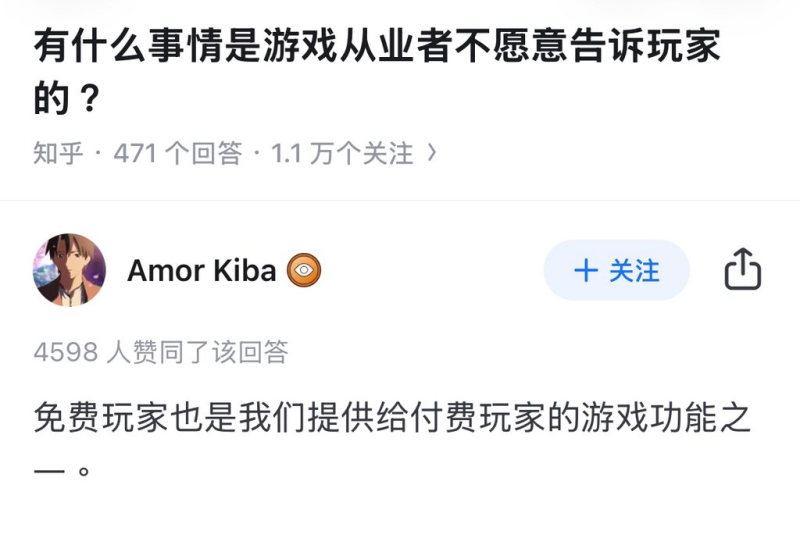Screen dimensions: 800x545
Task: Tap the username Amor Kiba
Action: click(x=201, y=270)
